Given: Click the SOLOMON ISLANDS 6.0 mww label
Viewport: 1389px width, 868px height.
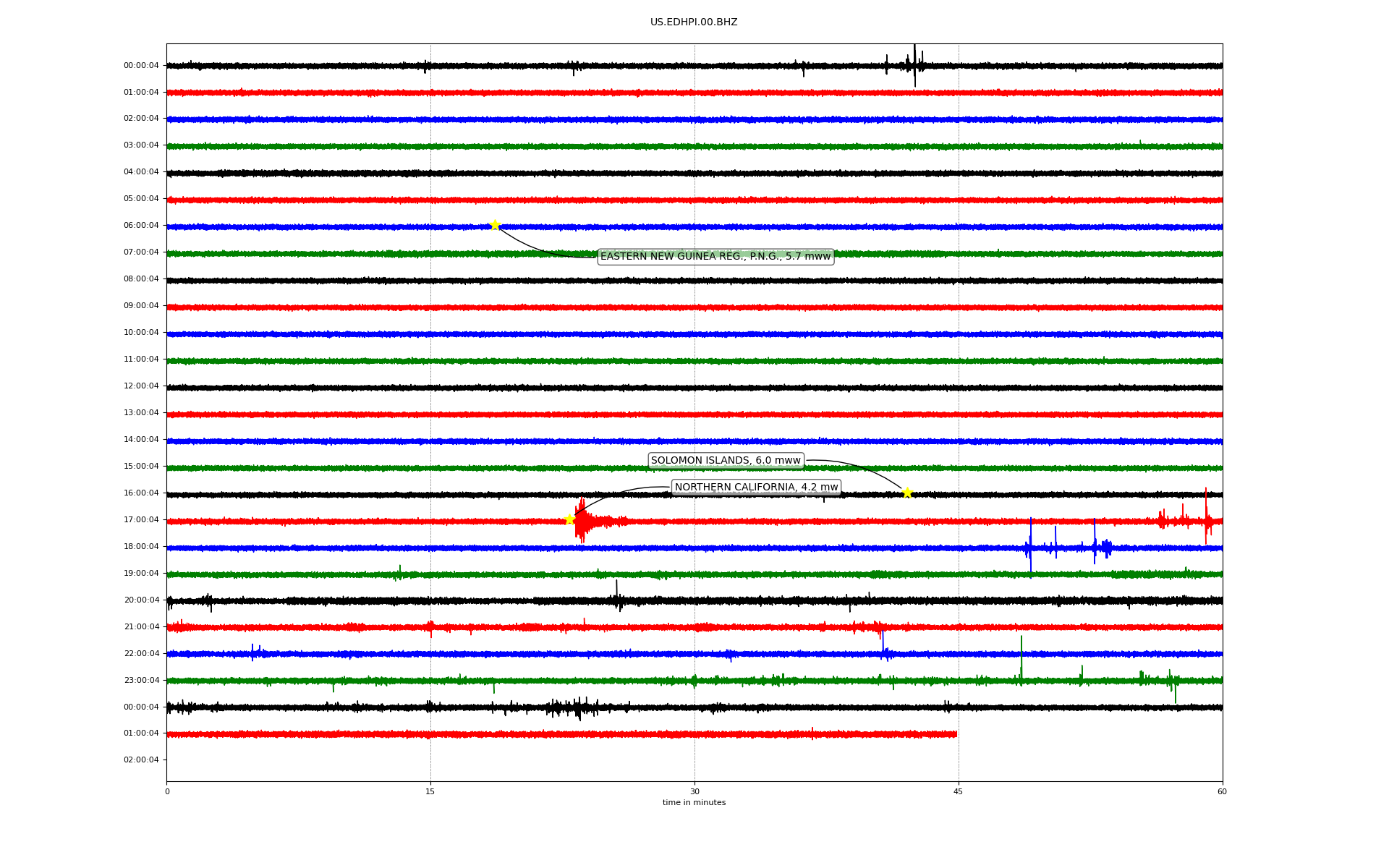Looking at the screenshot, I should tap(726, 461).
